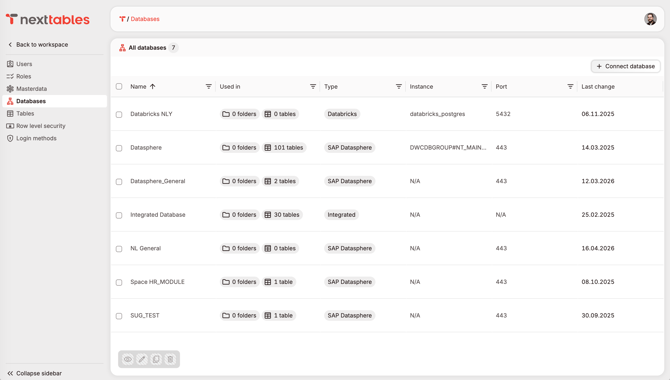Click the home breadcrumb logo icon

(122, 19)
